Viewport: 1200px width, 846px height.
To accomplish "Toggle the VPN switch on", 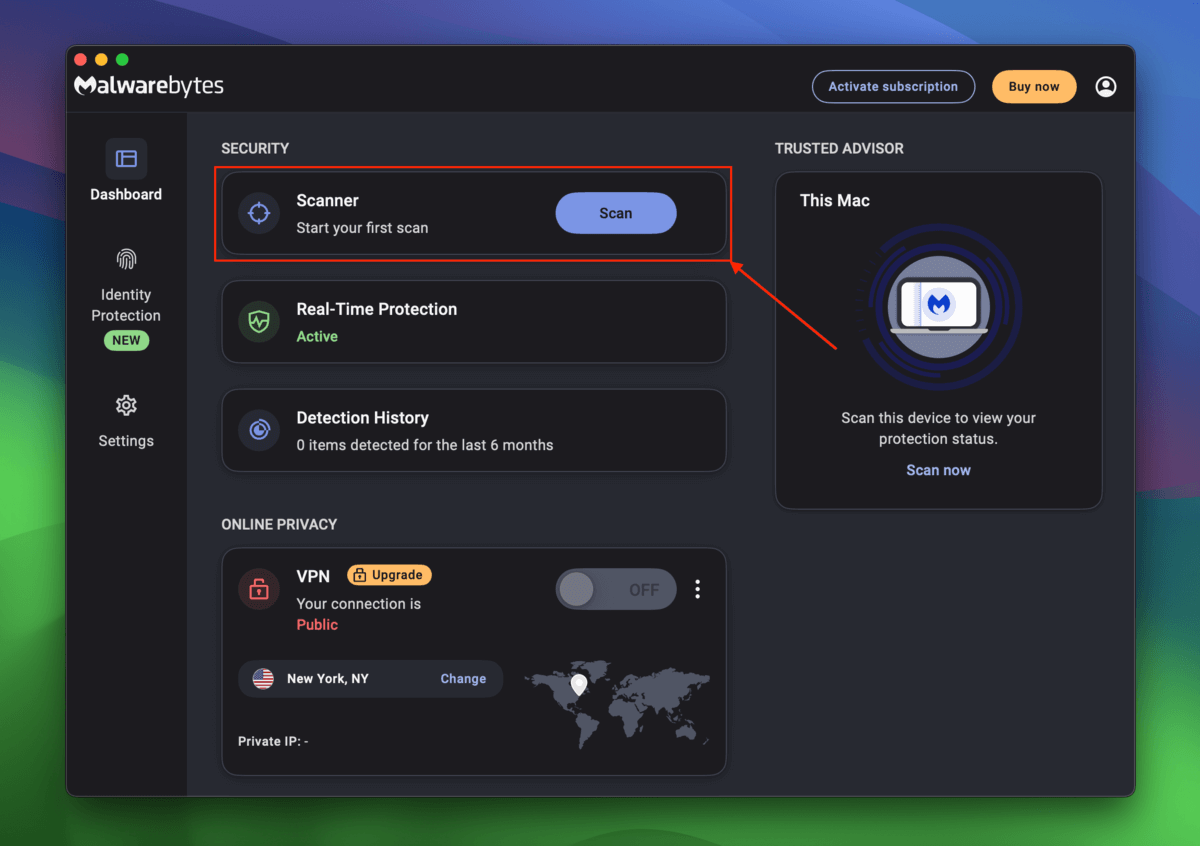I will 616,590.
